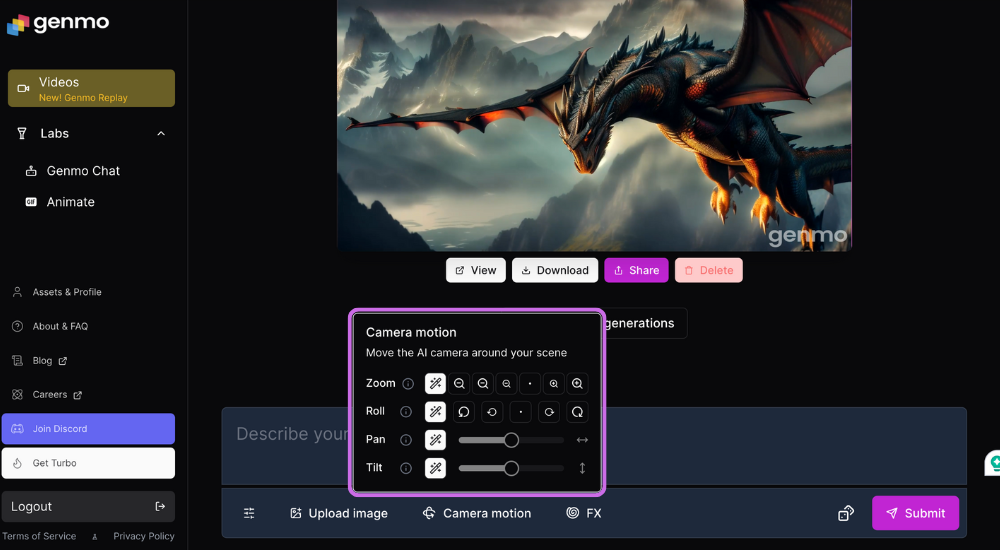This screenshot has width=1000, height=550.
Task: Select strong clockwise roll
Action: point(577,412)
